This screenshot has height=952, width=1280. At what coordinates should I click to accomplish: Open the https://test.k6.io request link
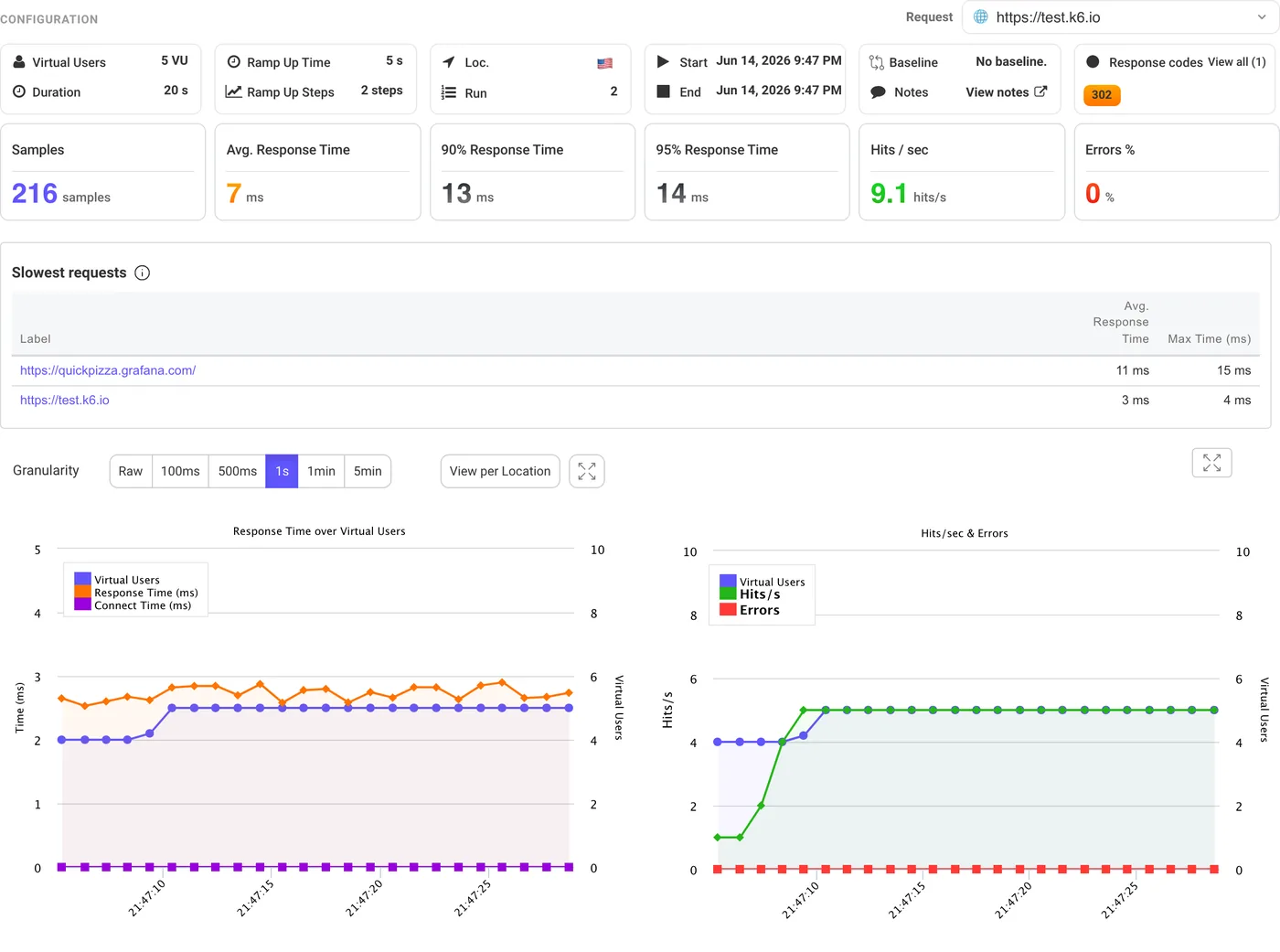click(x=65, y=401)
